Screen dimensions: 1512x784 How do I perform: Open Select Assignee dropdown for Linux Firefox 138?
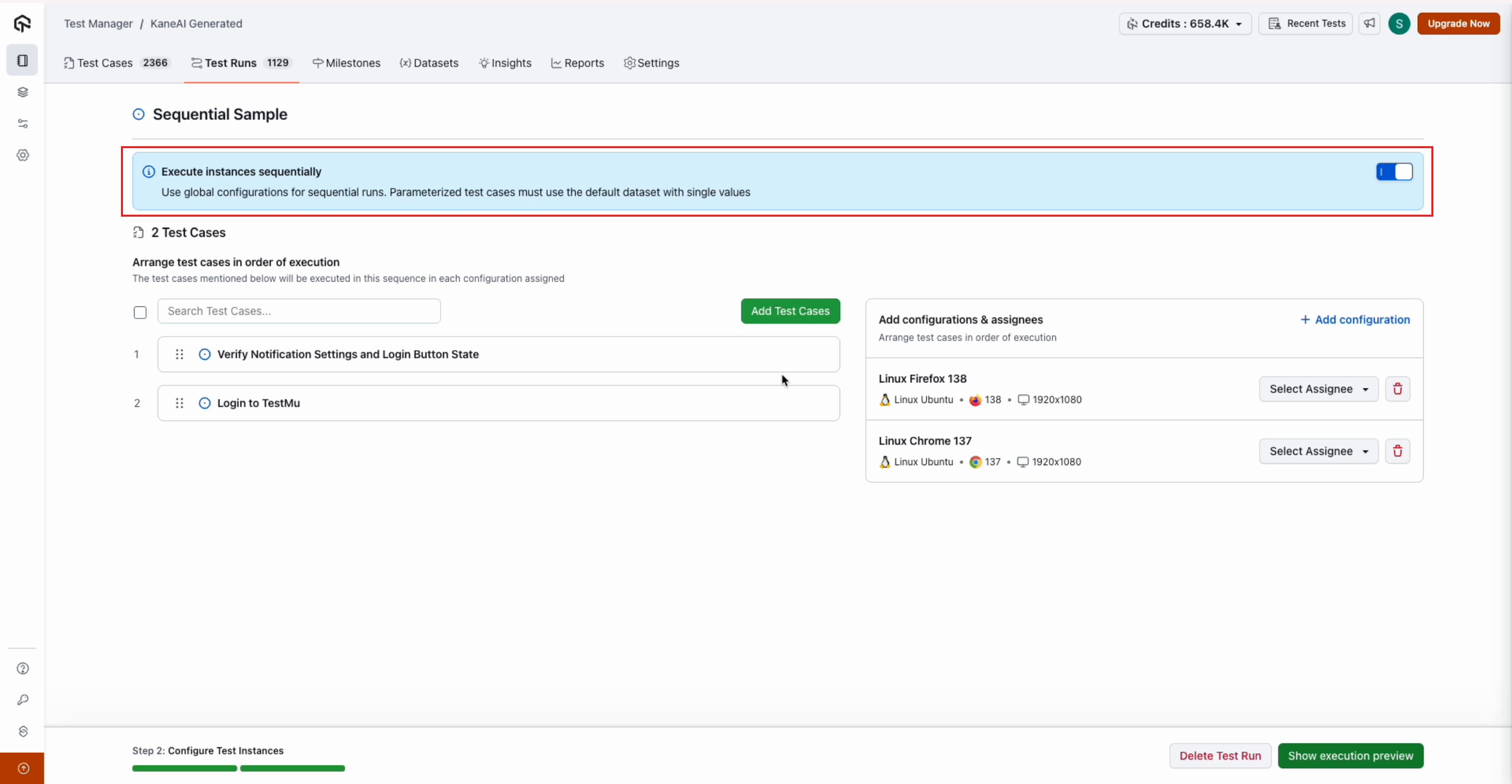pyautogui.click(x=1318, y=389)
